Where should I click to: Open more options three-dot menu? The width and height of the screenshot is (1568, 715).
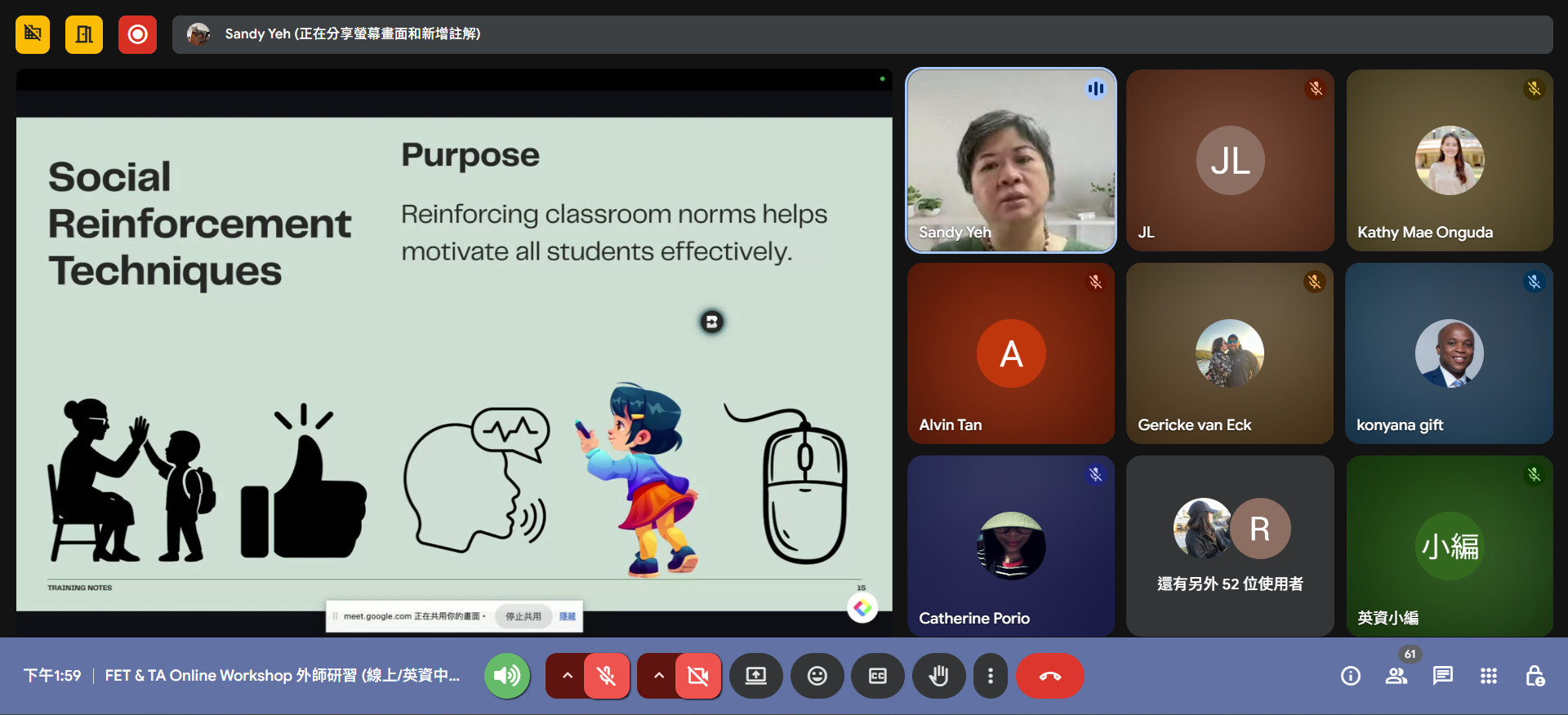click(990, 676)
